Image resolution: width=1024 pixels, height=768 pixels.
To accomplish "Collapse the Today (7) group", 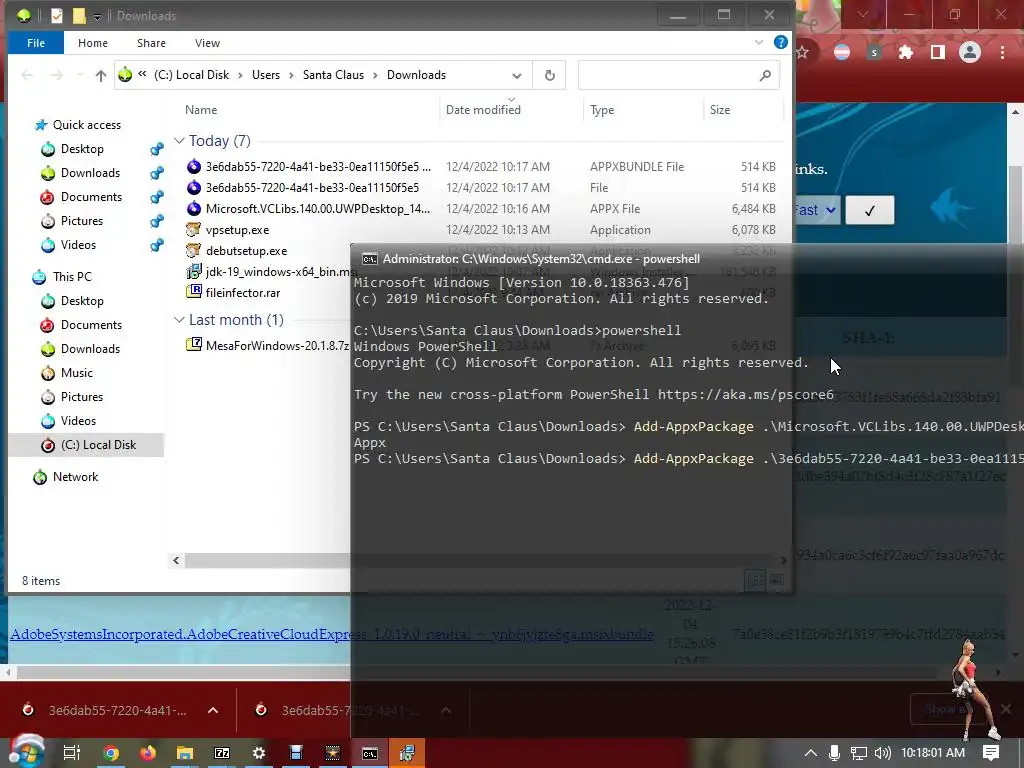I will point(179,140).
